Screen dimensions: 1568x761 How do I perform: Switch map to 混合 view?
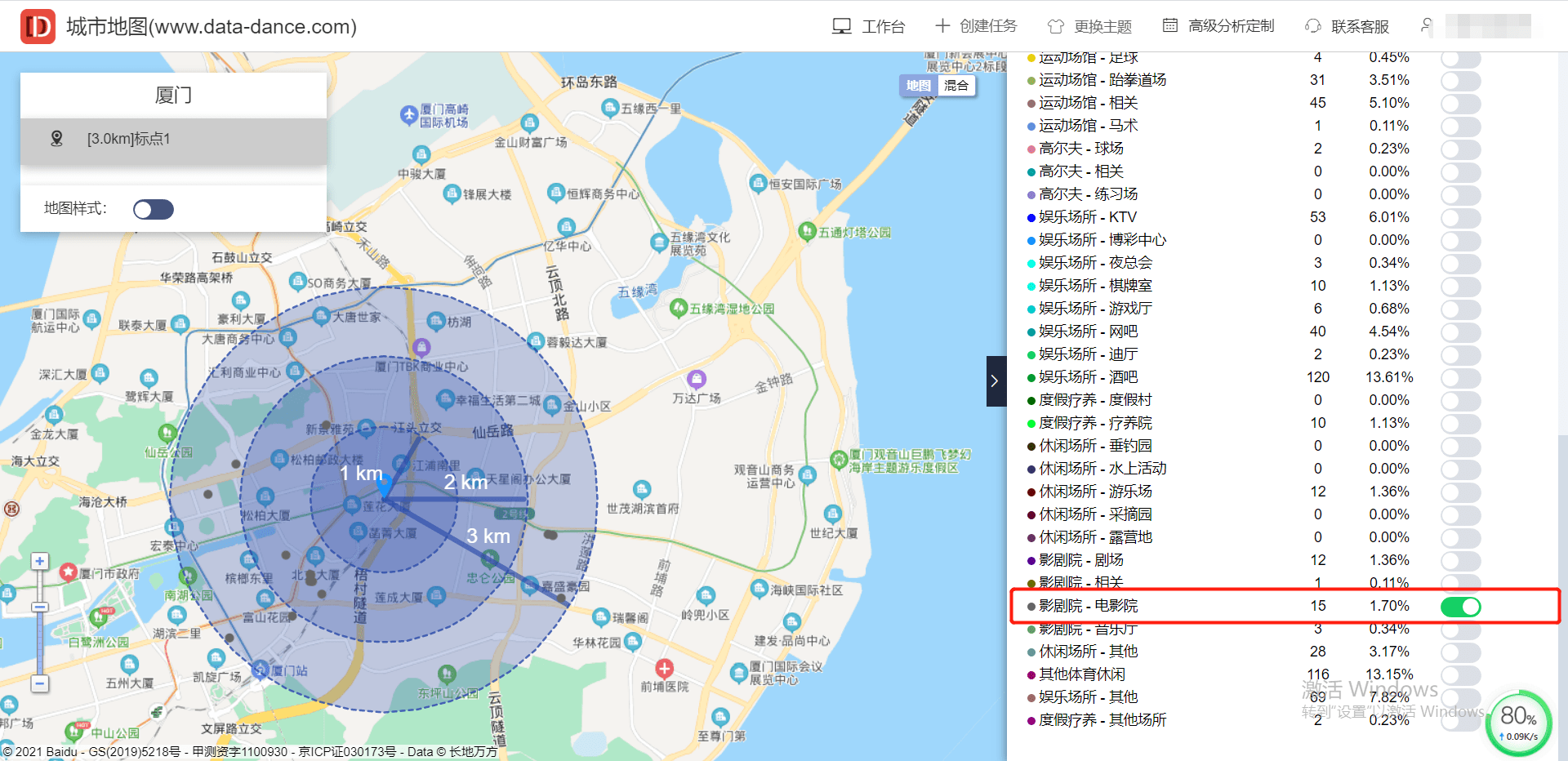click(956, 85)
